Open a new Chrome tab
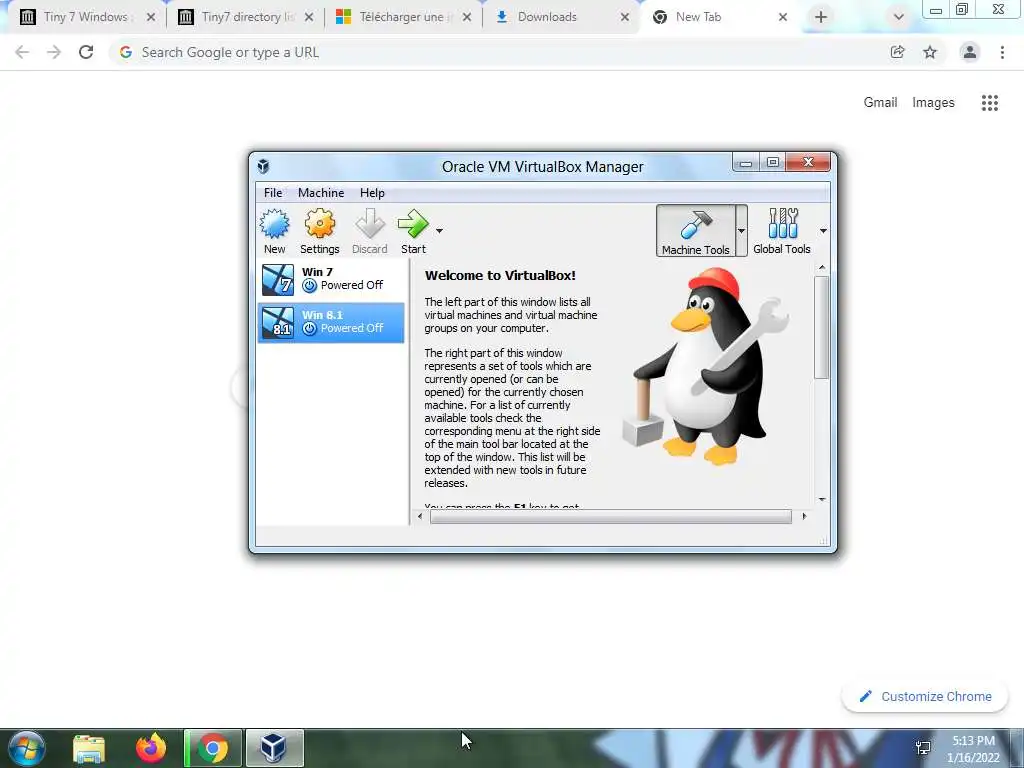The image size is (1024, 768). (821, 17)
